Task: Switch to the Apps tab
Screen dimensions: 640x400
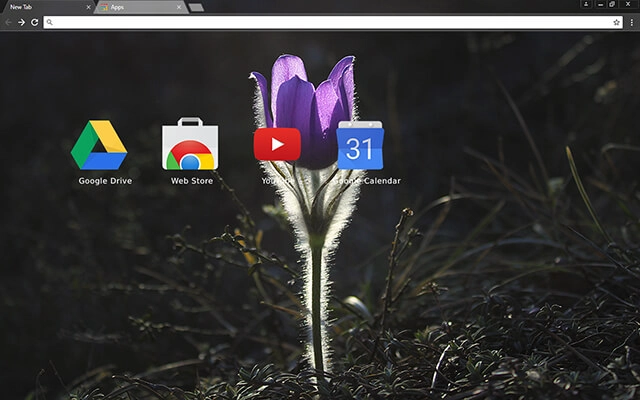Action: click(x=141, y=7)
